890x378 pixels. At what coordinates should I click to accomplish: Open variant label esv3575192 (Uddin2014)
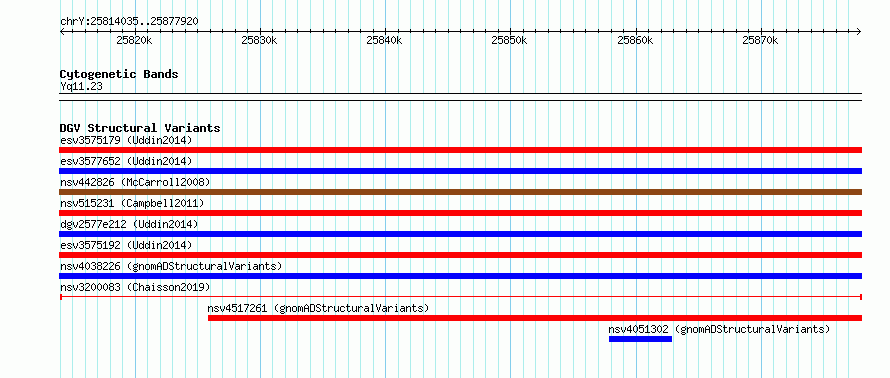click(x=126, y=245)
